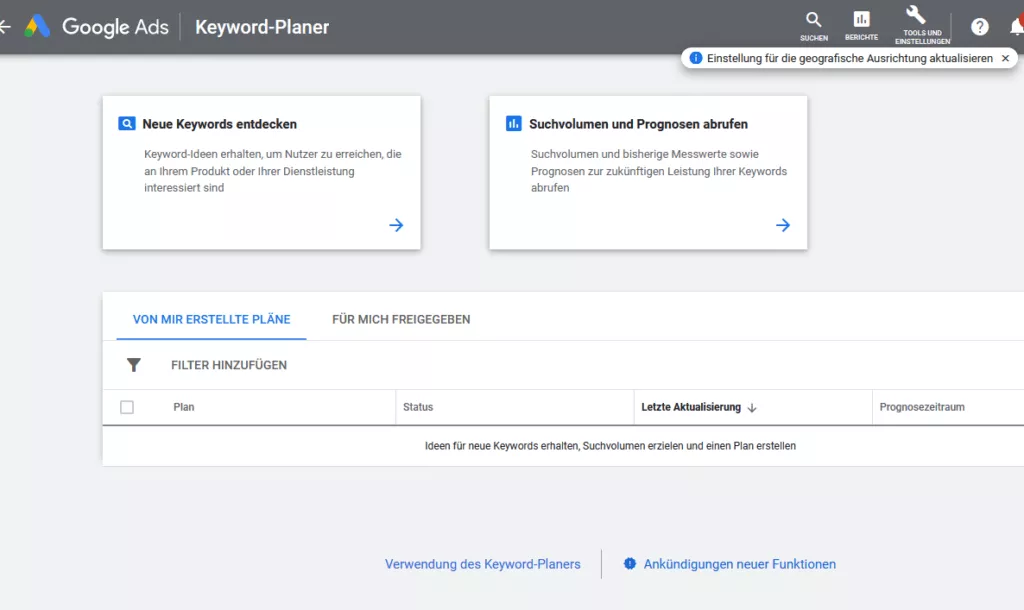Image resolution: width=1024 pixels, height=610 pixels.
Task: Switch to Für mich freigegeben tab
Action: [401, 319]
